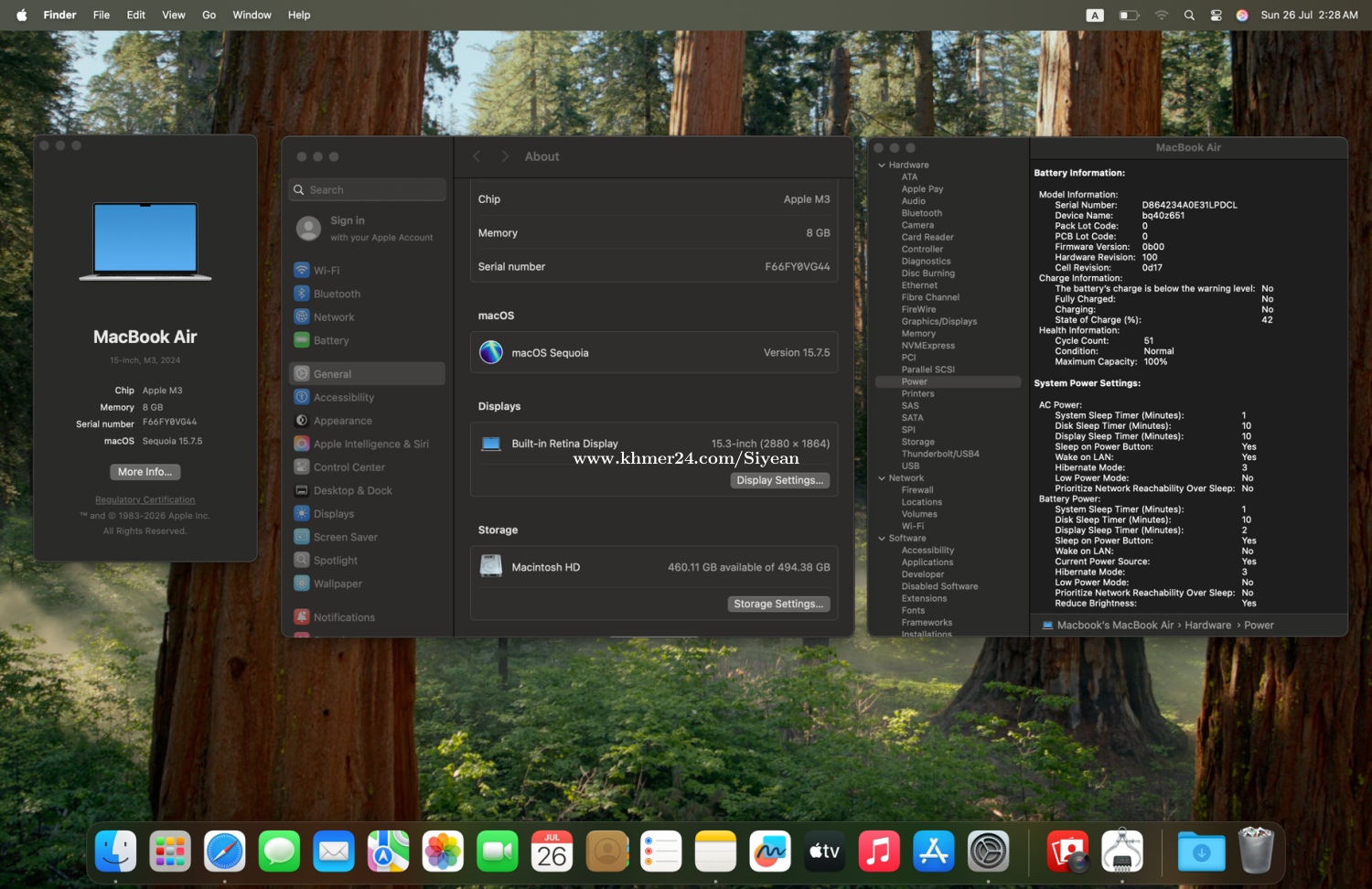1372x889 pixels.
Task: Launch Music app from the Dock
Action: pyautogui.click(x=879, y=852)
